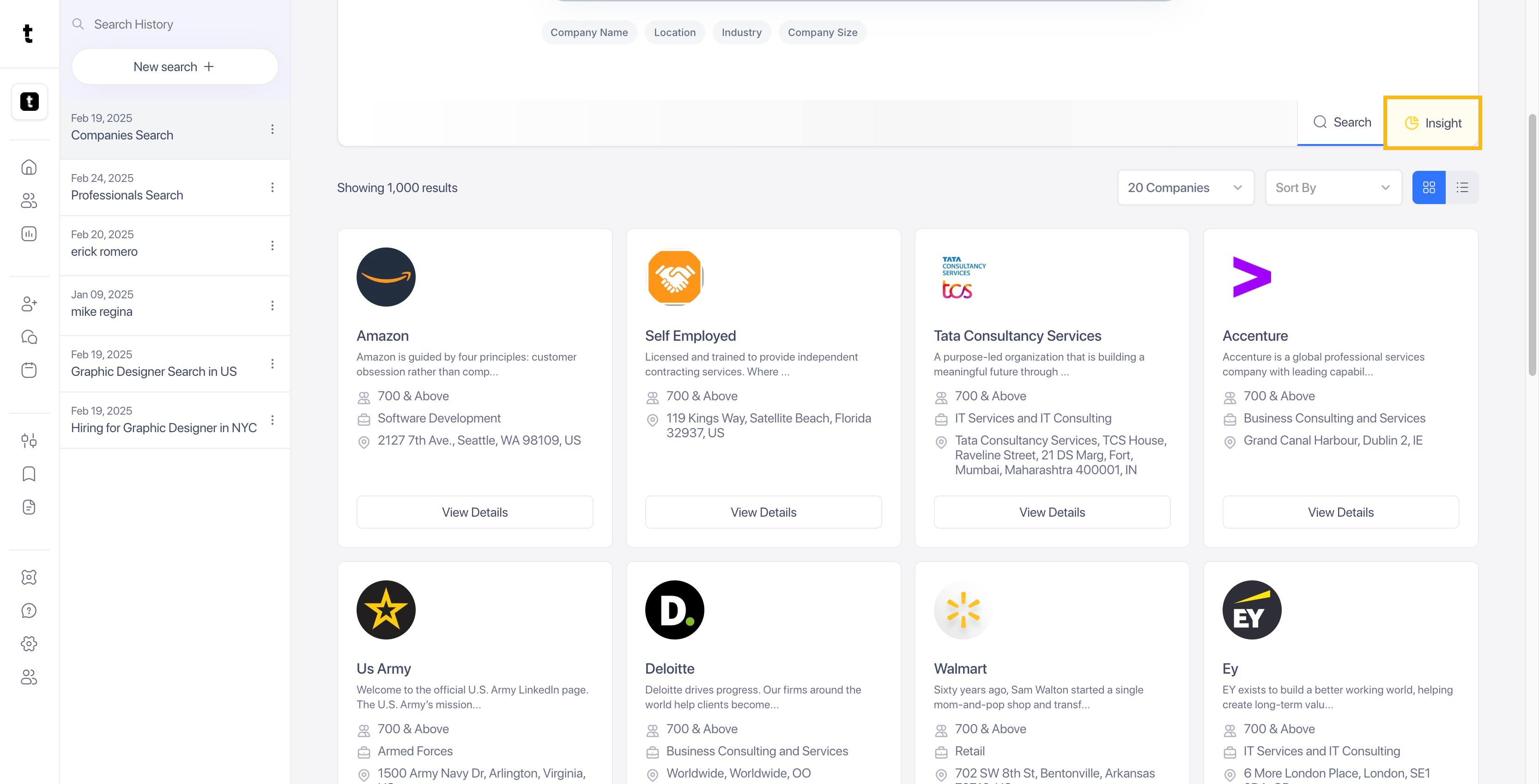Click the filter sliders sidebar icon

29,440
